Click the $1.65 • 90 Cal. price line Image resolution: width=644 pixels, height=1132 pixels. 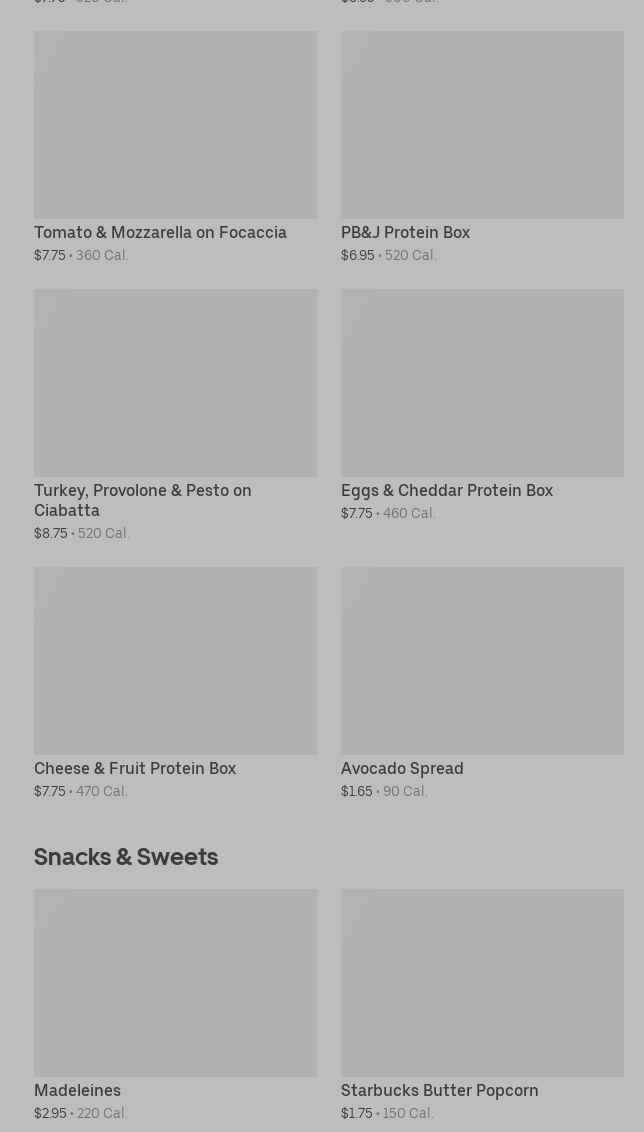pyautogui.click(x=384, y=792)
